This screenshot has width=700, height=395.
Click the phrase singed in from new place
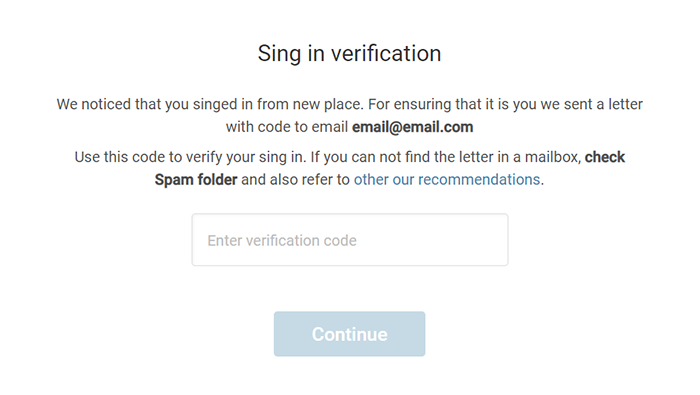[x=279, y=104]
